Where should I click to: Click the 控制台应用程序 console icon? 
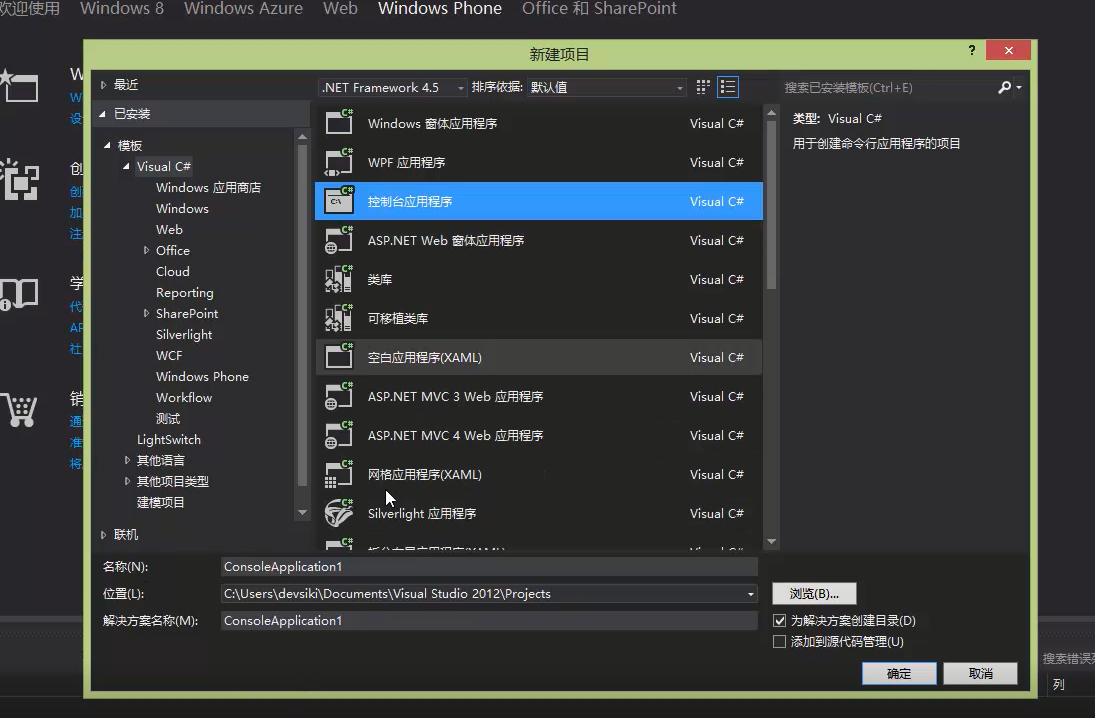click(x=339, y=201)
